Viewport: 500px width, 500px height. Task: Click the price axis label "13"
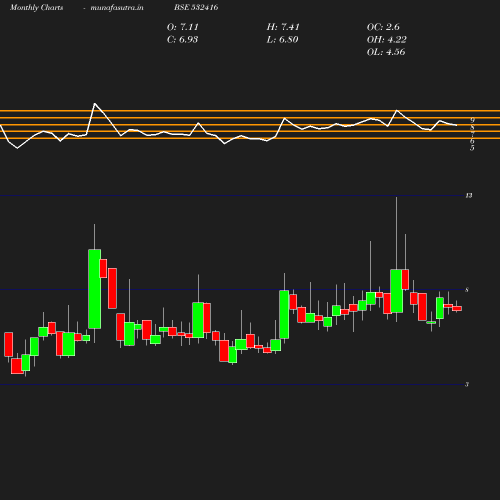pos(469,196)
